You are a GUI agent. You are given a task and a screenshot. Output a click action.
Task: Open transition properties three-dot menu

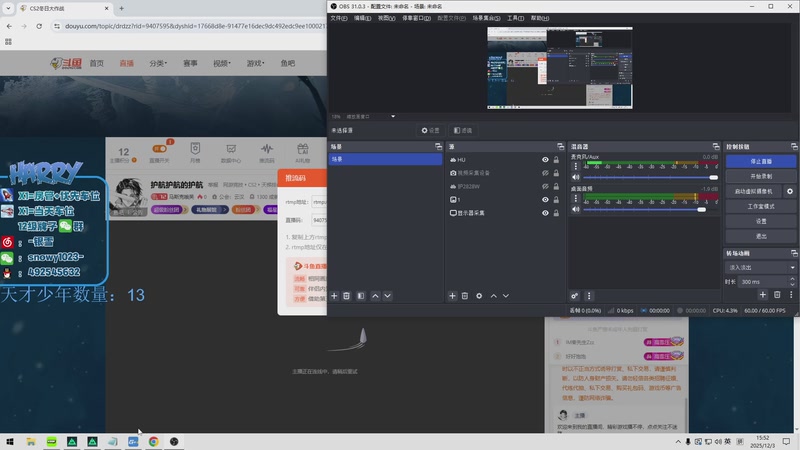[791, 295]
